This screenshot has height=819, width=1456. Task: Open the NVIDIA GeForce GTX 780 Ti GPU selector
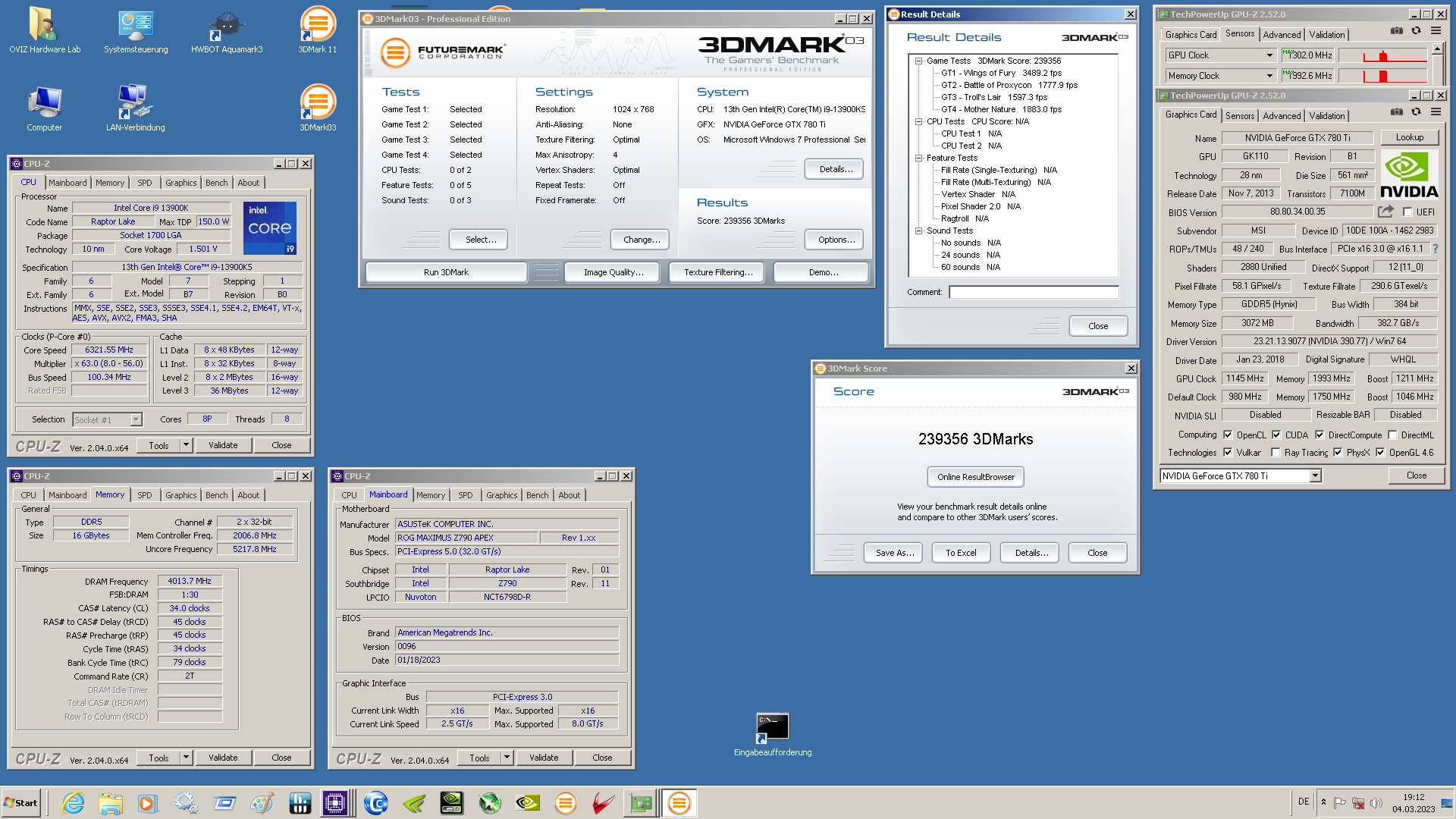1241,475
